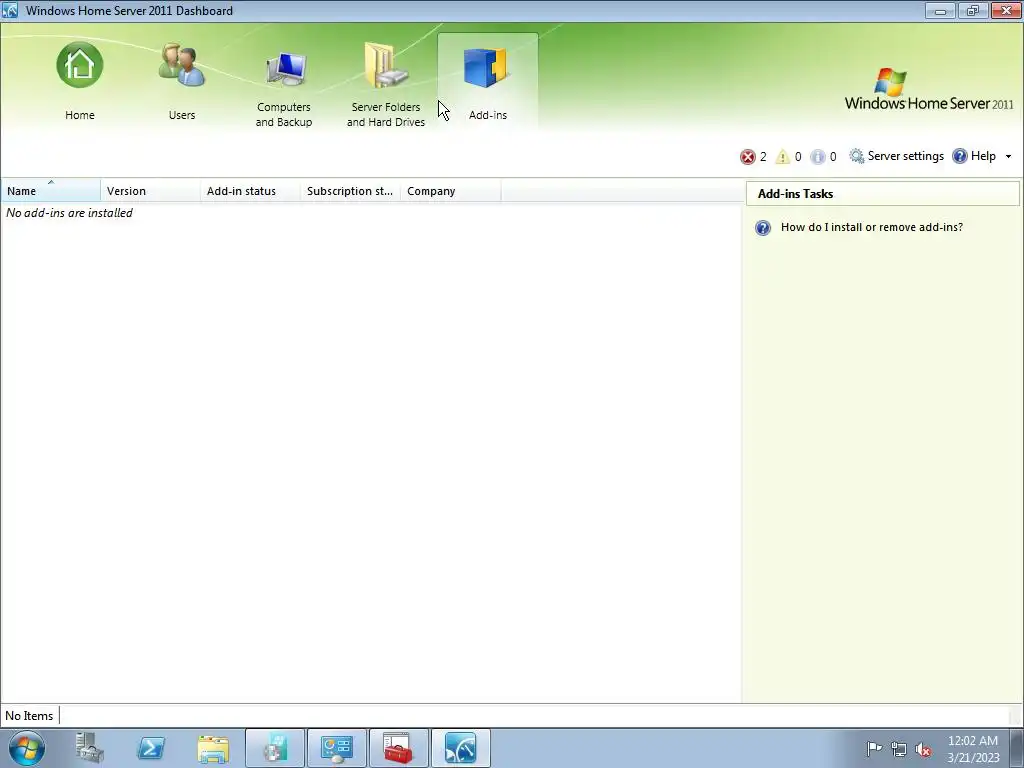This screenshot has width=1024, height=768.
Task: Switch to the red toolbox taskbar app
Action: tap(398, 748)
